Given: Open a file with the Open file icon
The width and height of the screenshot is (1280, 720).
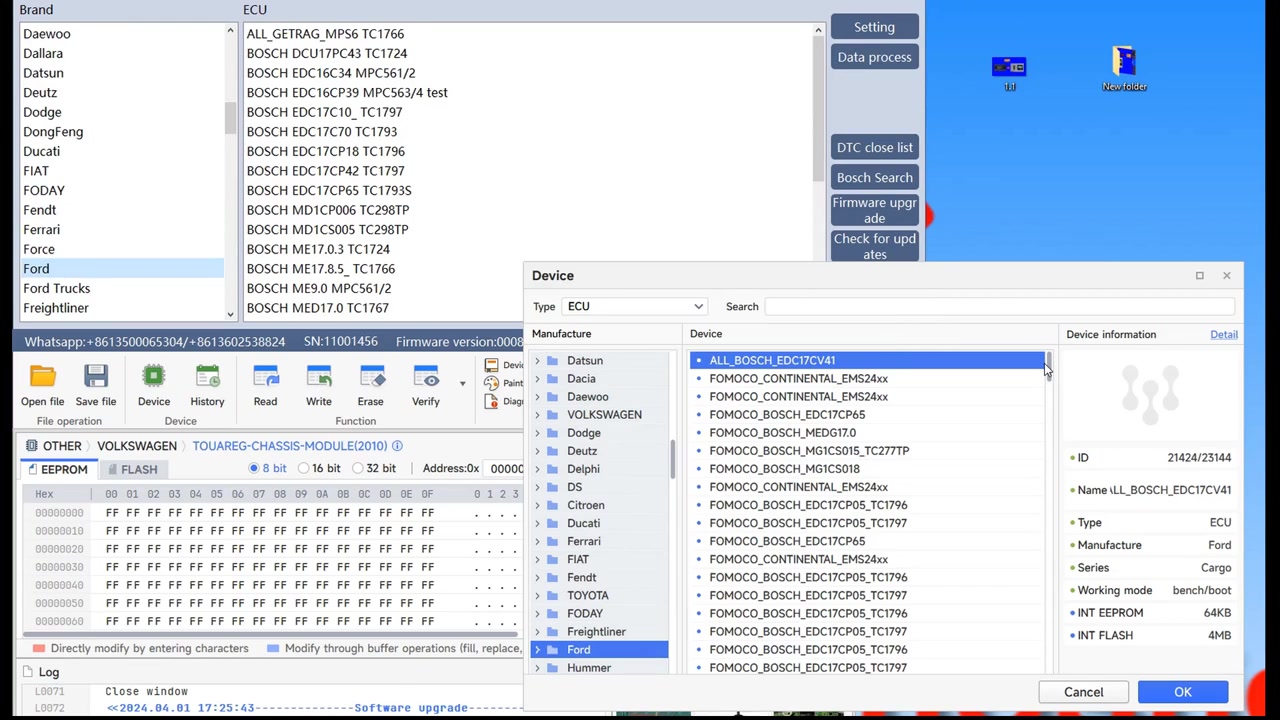Looking at the screenshot, I should [x=42, y=377].
